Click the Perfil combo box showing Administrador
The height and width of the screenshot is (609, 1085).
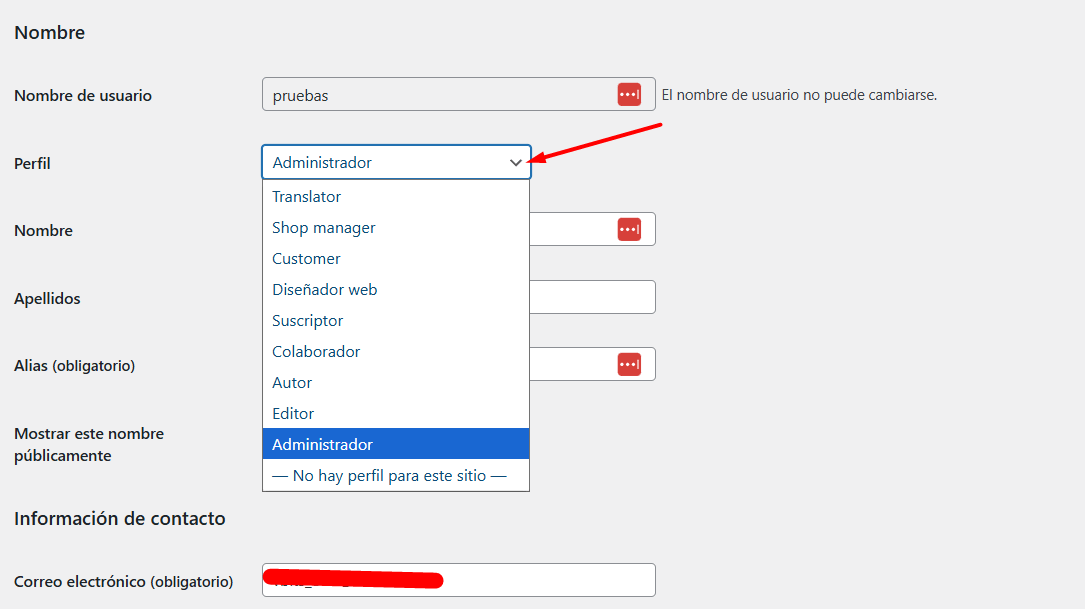tap(385, 163)
